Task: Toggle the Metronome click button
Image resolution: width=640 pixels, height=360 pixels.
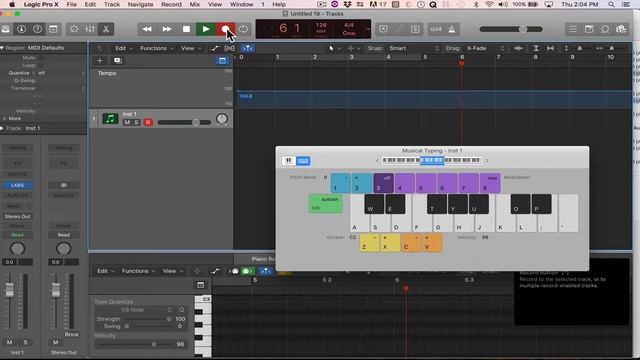Action: pyautogui.click(x=452, y=29)
